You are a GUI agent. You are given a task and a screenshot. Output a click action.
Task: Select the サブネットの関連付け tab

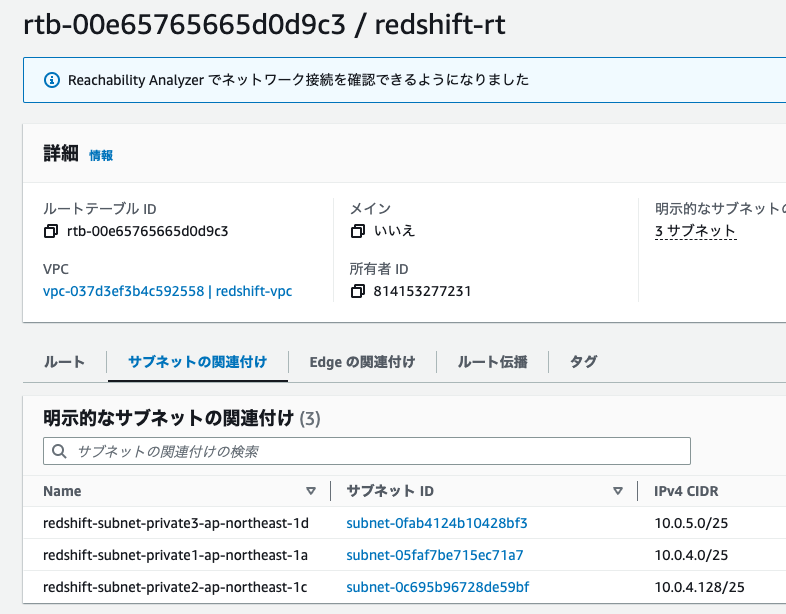coord(198,362)
